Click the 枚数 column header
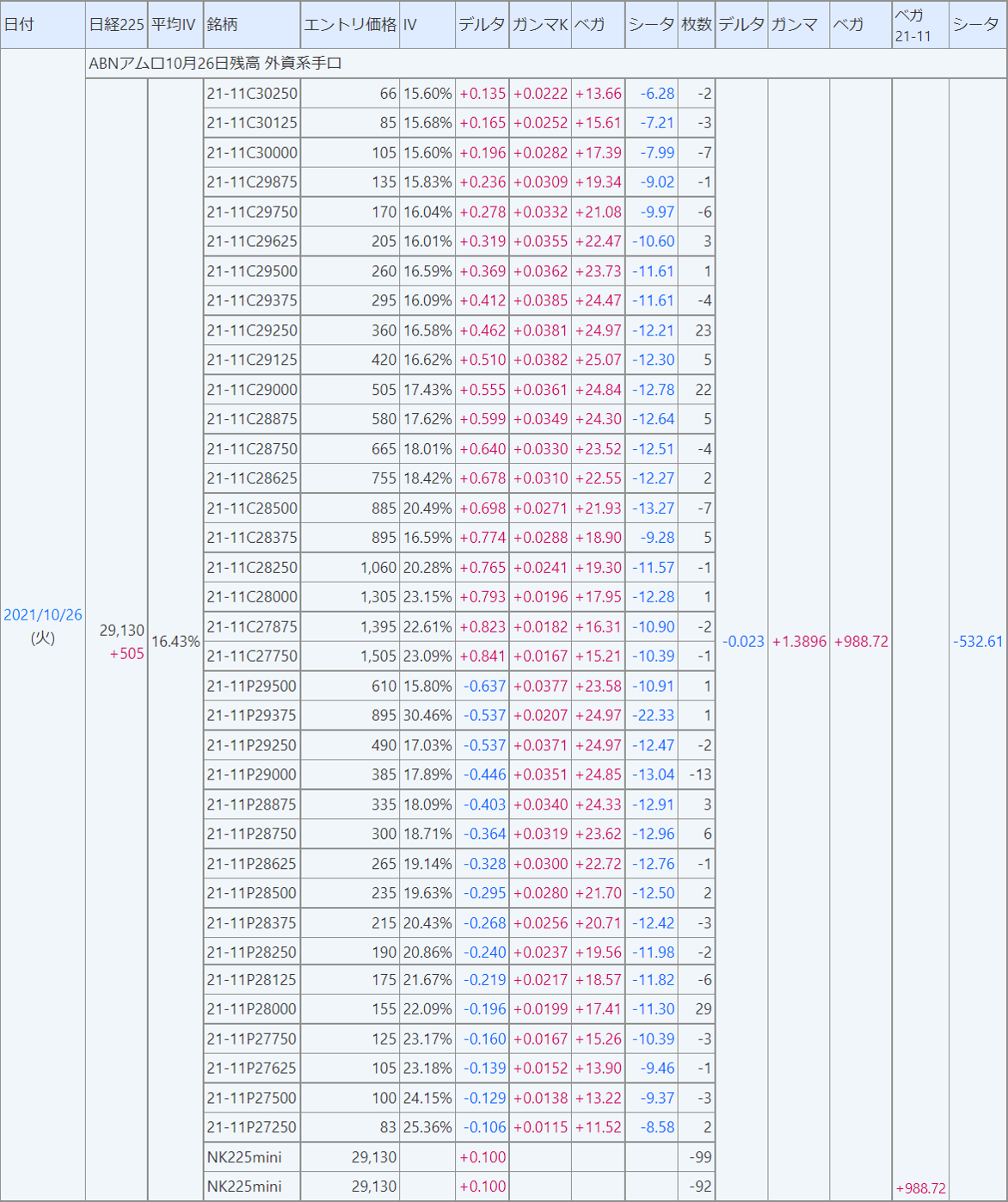 [x=697, y=25]
